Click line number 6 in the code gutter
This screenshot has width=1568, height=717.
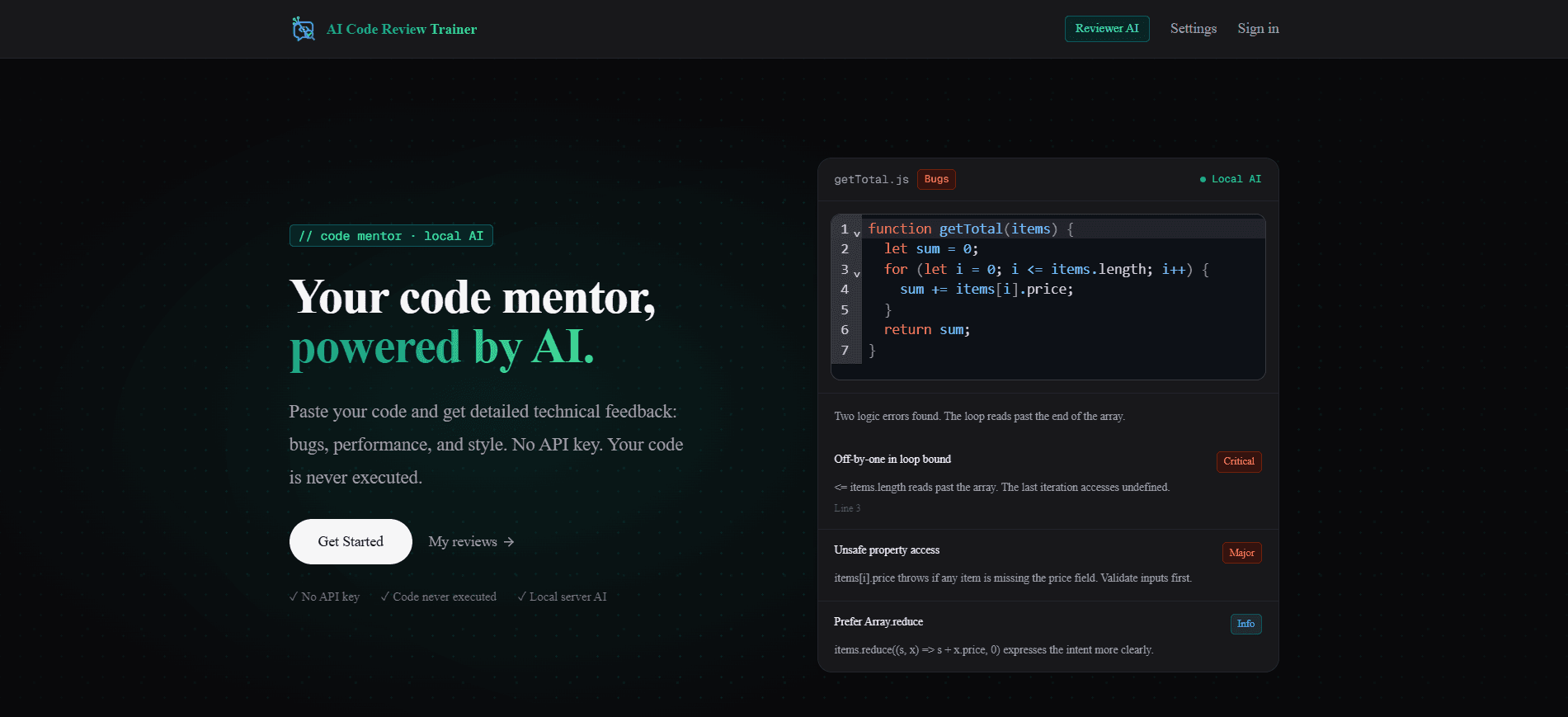[x=845, y=330]
